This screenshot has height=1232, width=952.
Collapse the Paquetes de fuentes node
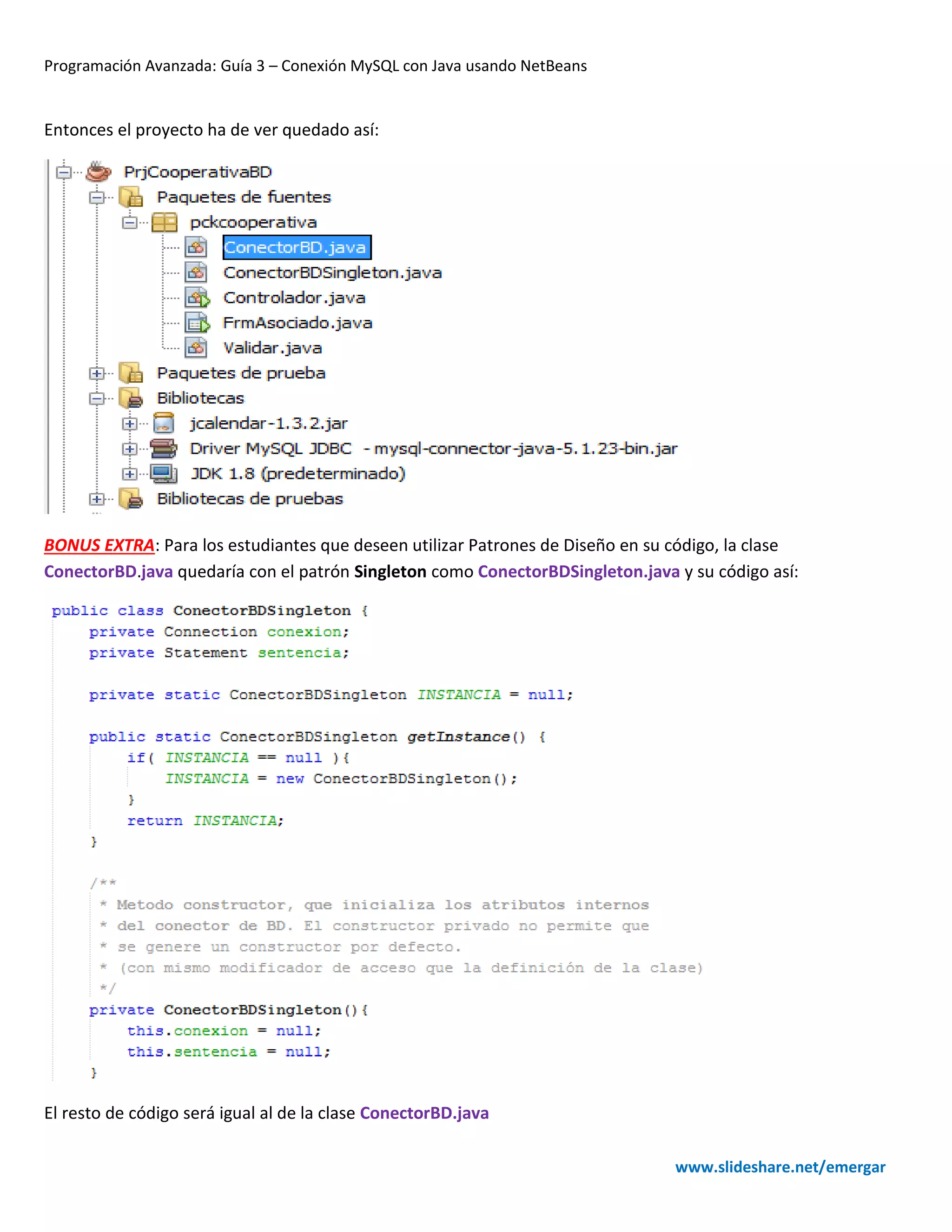(x=97, y=198)
